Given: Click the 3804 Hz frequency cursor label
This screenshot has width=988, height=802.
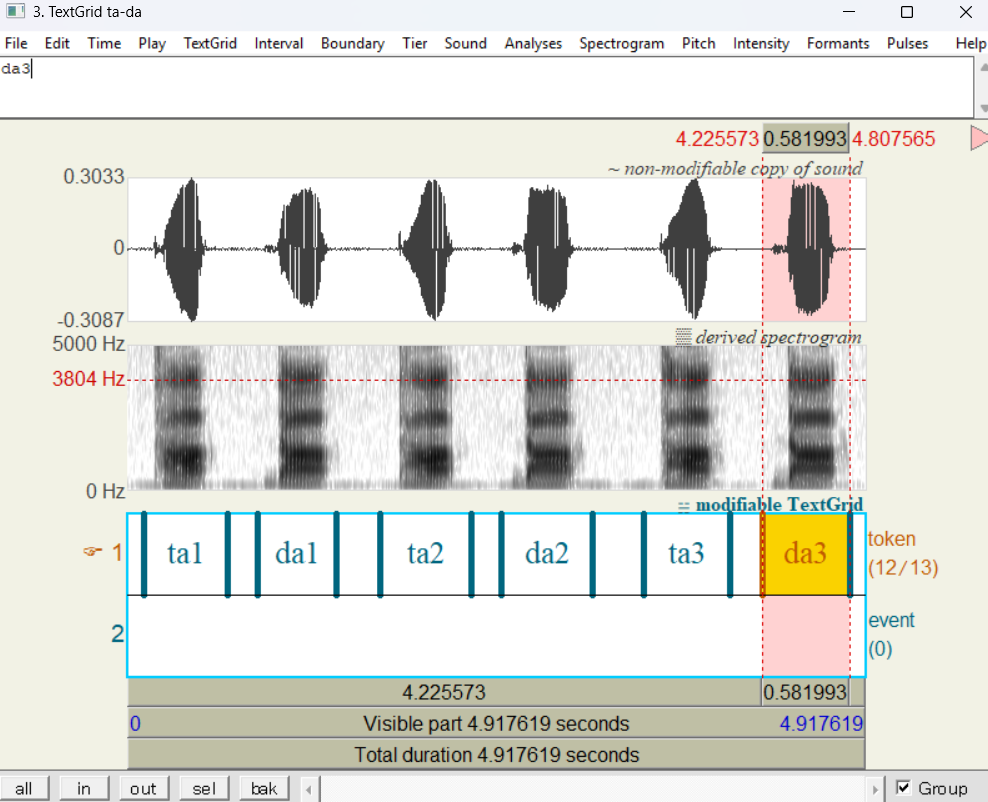Looking at the screenshot, I should pyautogui.click(x=88, y=379).
